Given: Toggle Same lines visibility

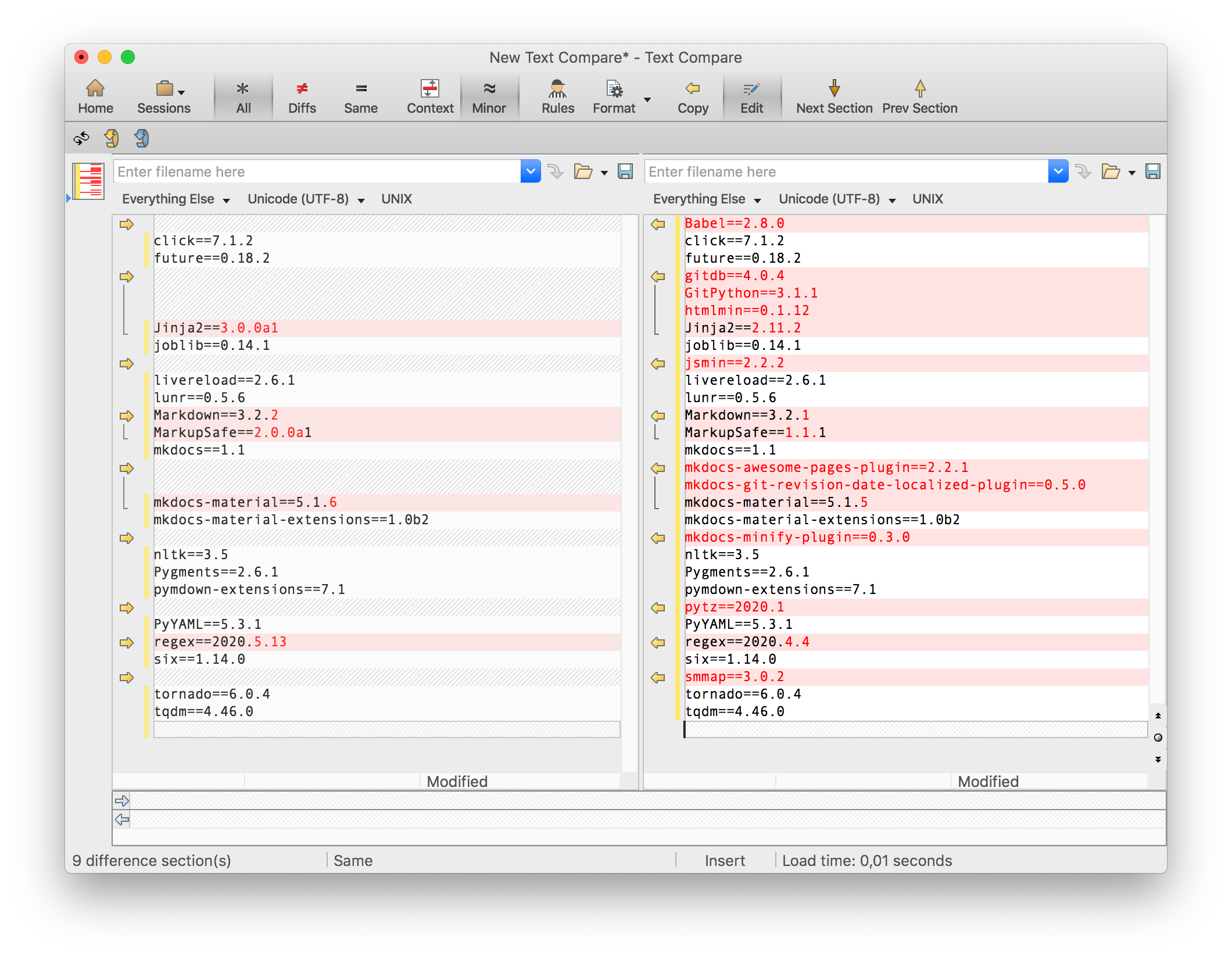Looking at the screenshot, I should pos(360,96).
